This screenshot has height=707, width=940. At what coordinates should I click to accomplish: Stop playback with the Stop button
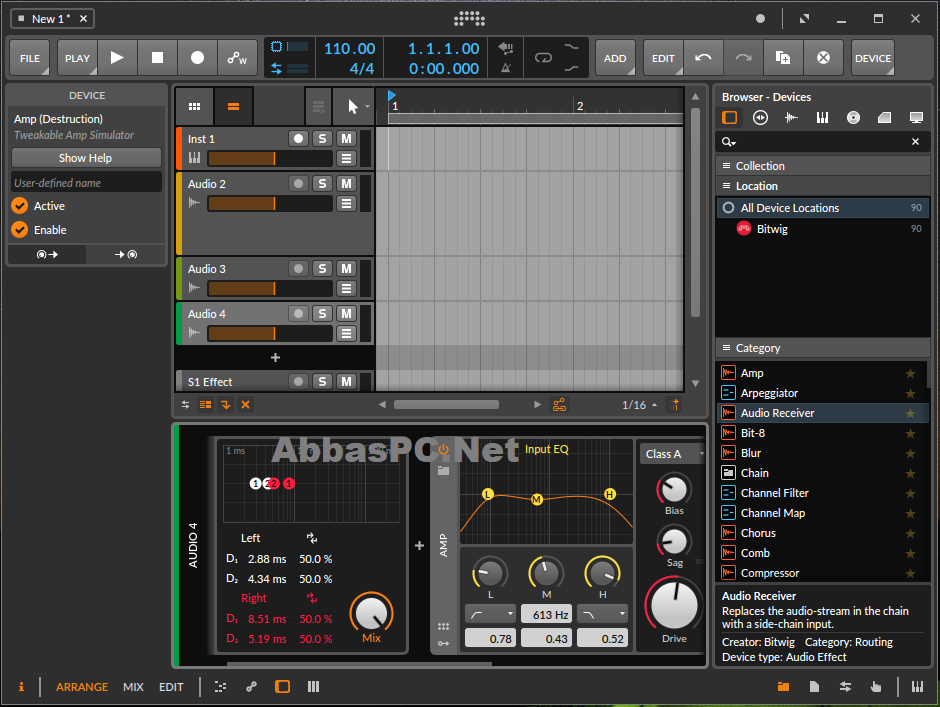158,58
